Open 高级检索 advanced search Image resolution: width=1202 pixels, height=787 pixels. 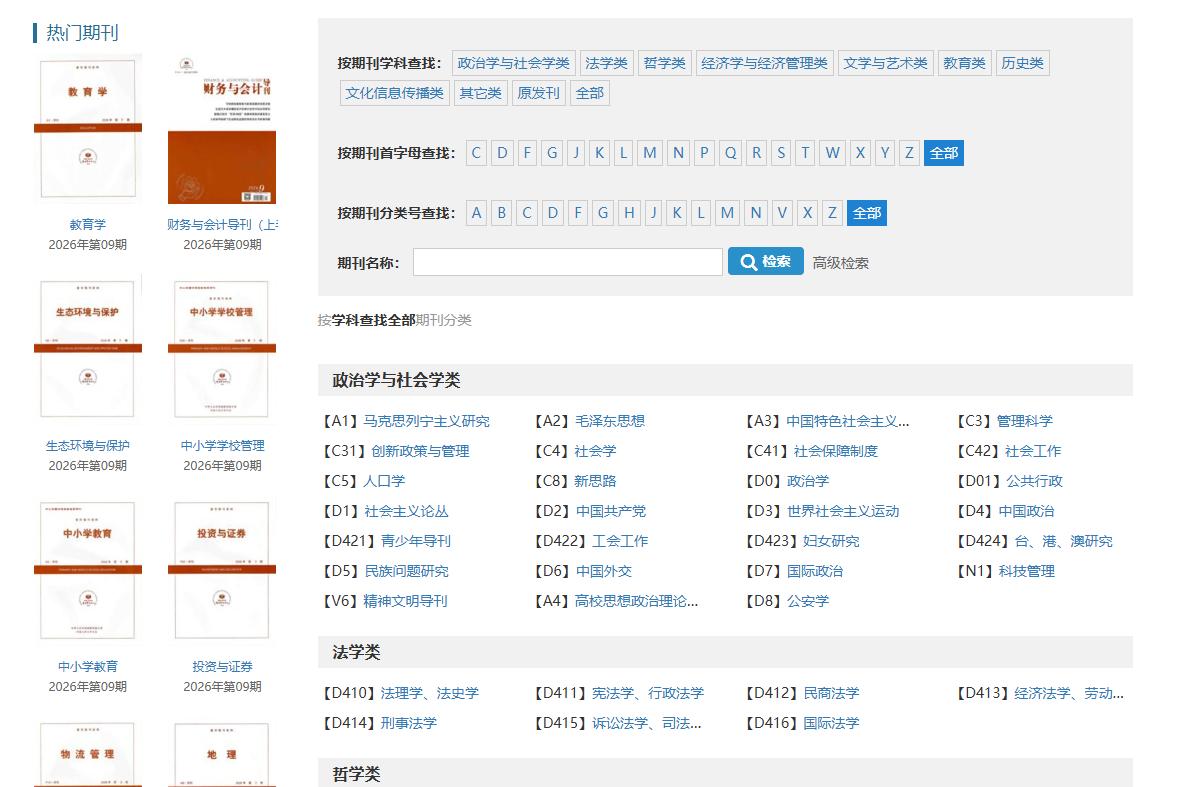[x=840, y=263]
